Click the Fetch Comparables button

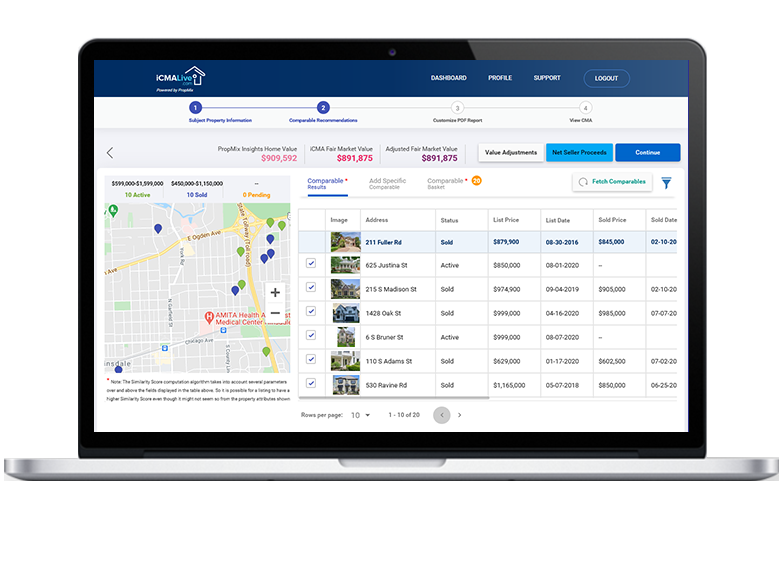coord(612,182)
